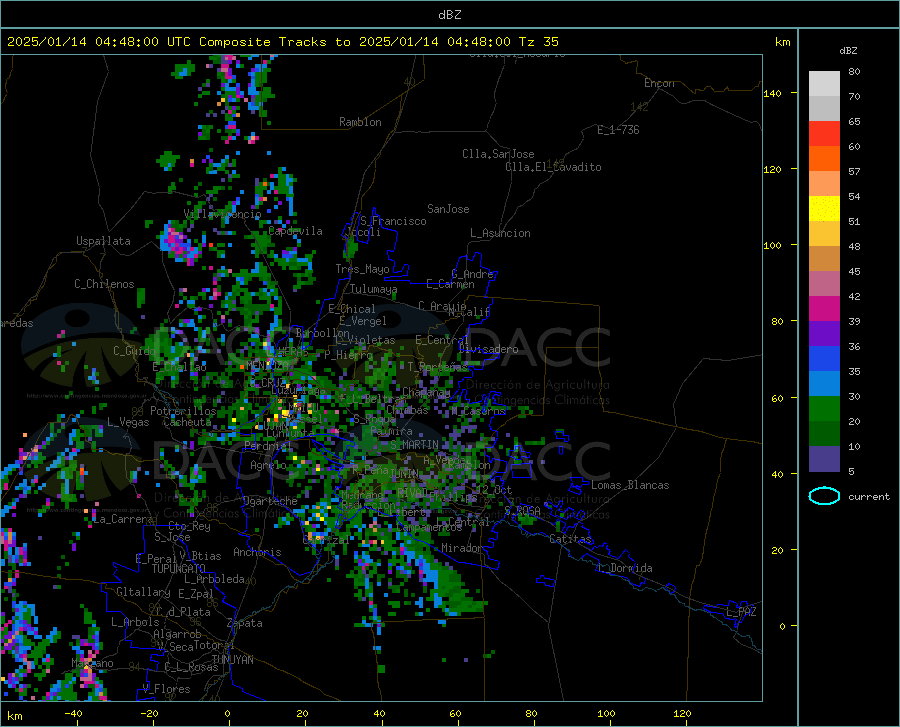900x727 pixels.
Task: Click the E_1-736 map label
Action: (618, 130)
